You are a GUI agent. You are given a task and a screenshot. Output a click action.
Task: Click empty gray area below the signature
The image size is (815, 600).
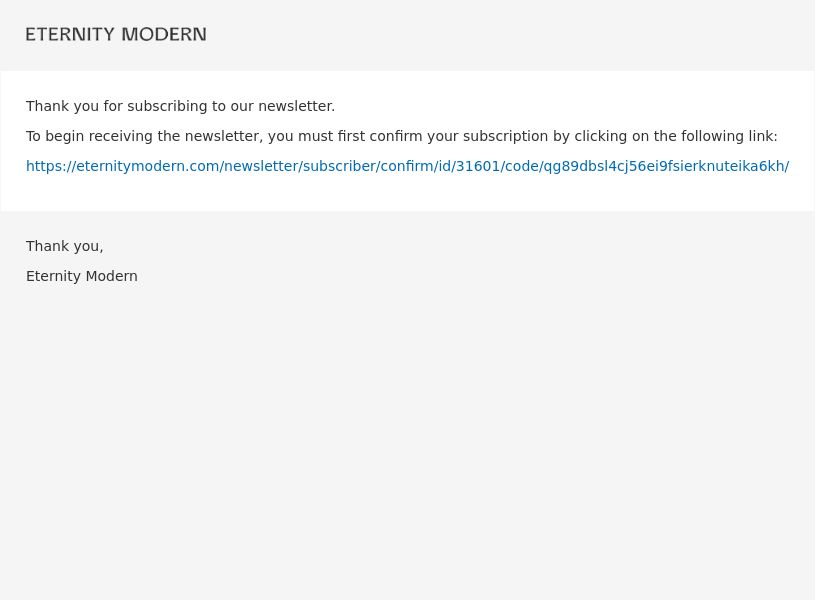(x=408, y=442)
